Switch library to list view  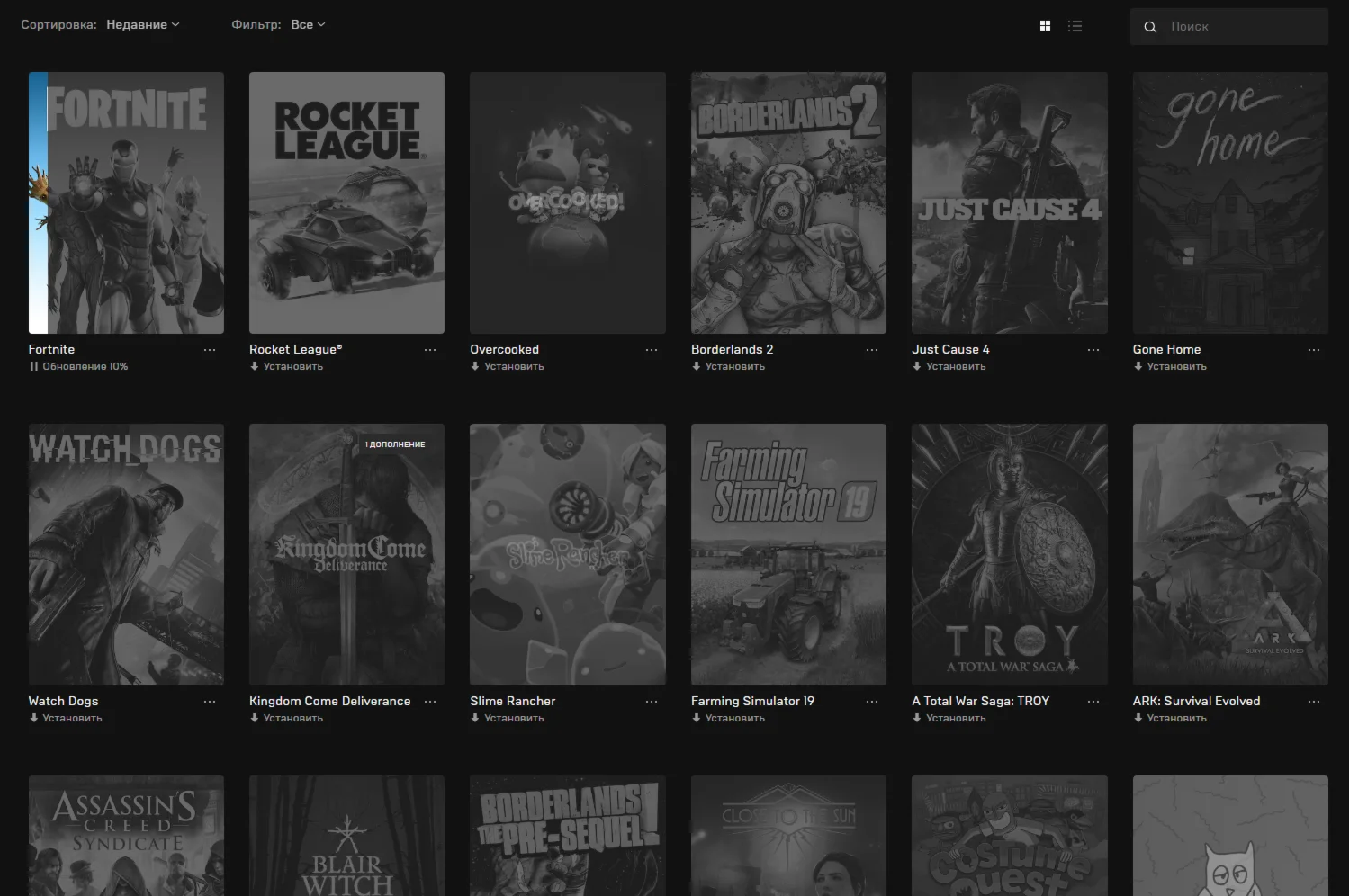click(1075, 26)
